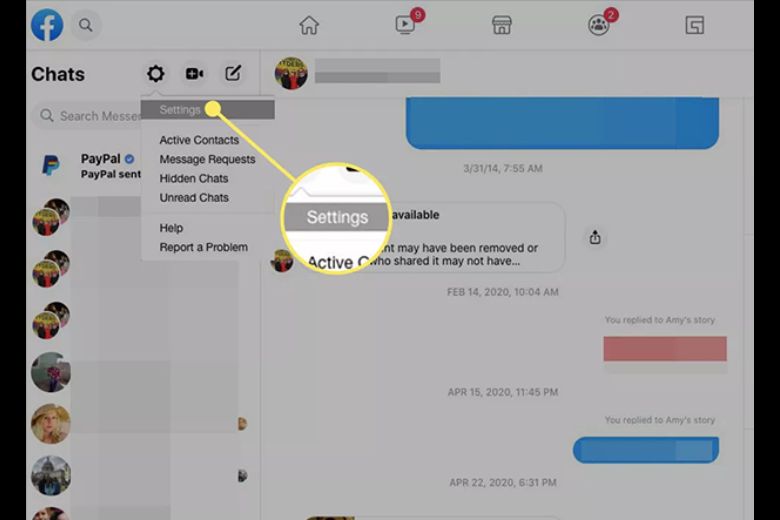The image size is (780, 520).
Task: Open Help menu item
Action: 171,228
